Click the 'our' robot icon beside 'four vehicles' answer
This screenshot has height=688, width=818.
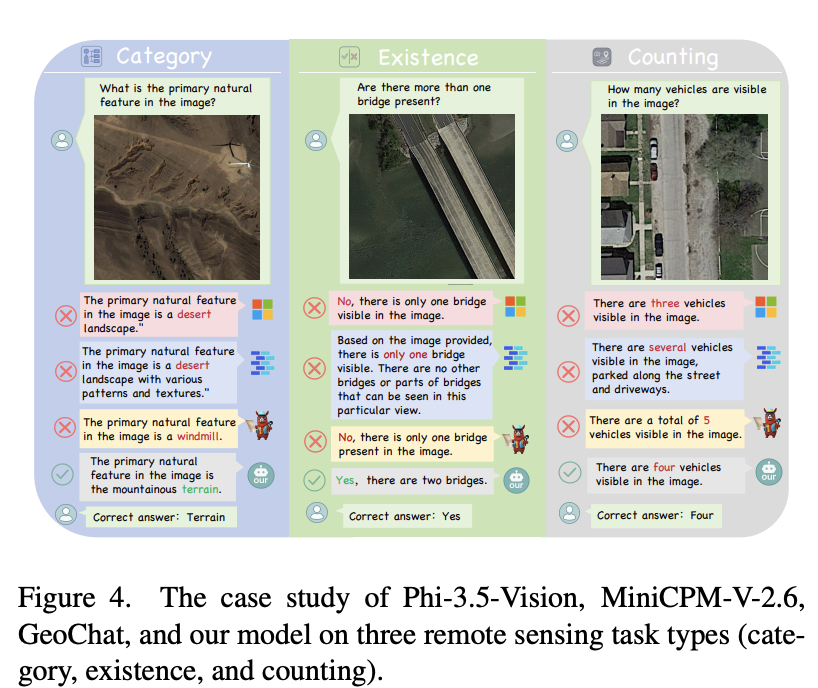(768, 472)
